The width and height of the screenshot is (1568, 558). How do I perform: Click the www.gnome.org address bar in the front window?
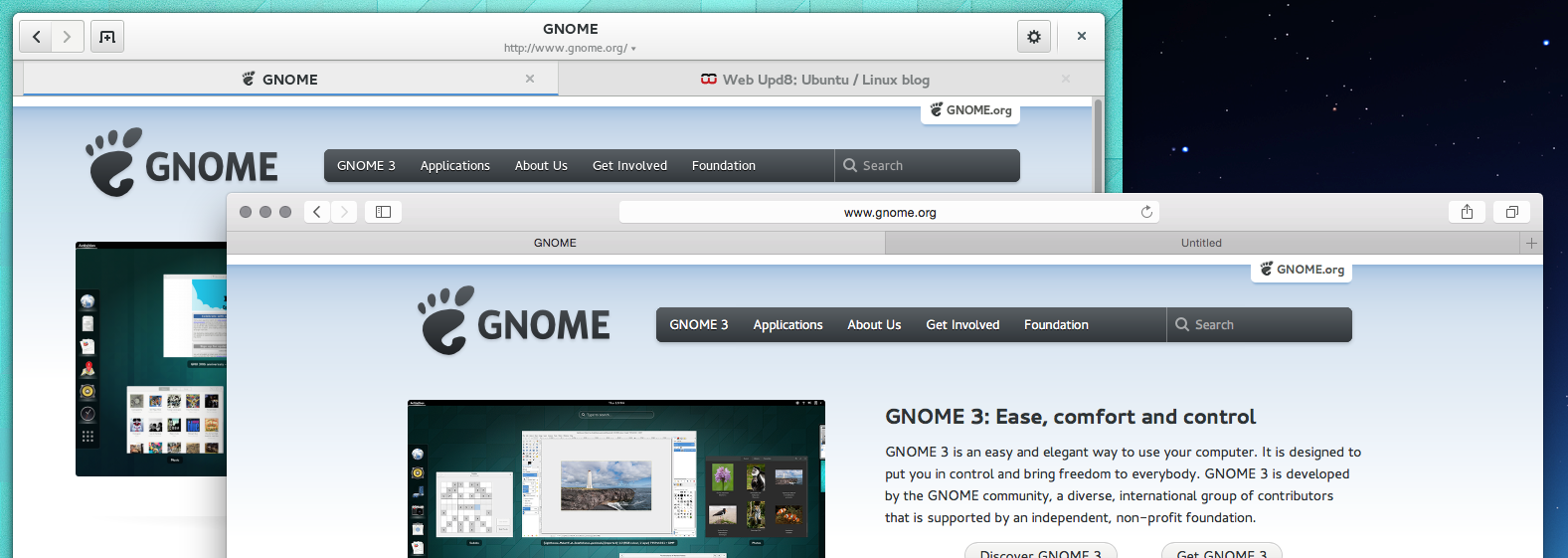889,212
